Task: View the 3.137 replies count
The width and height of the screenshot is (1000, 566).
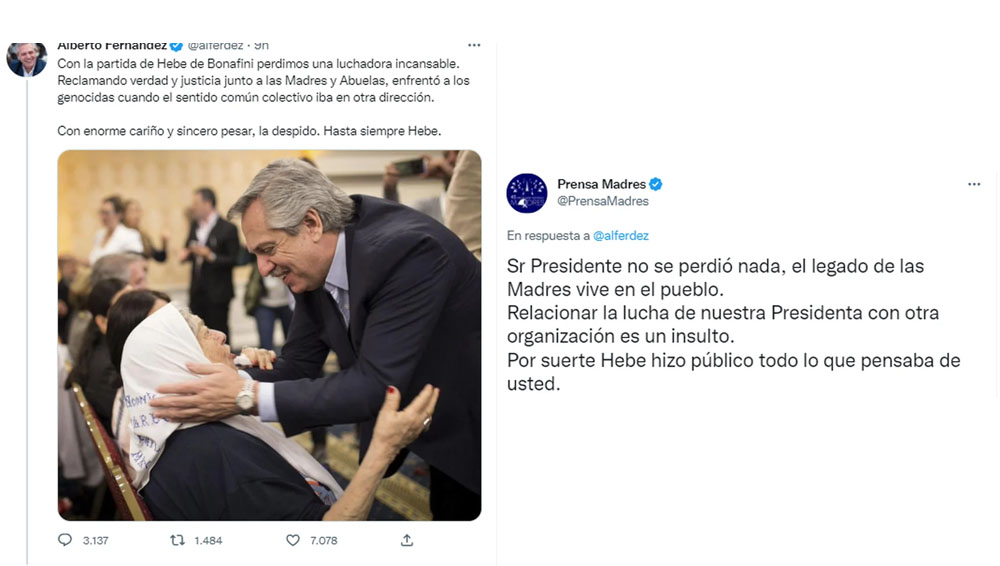Action: point(96,540)
